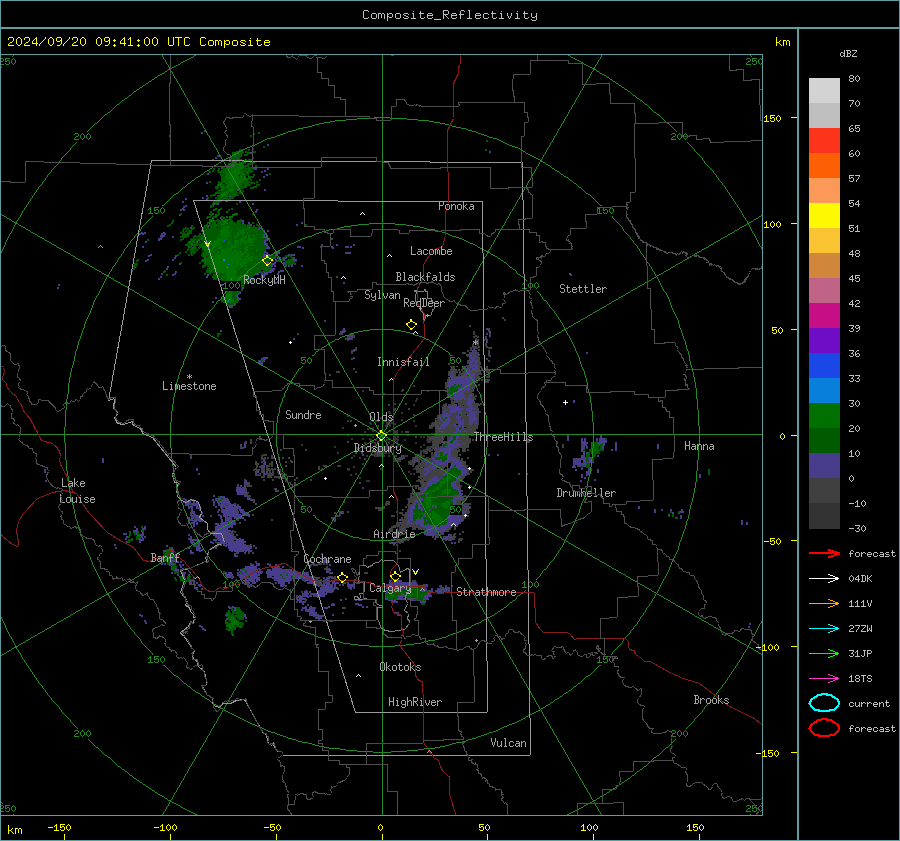Click the Okotoks city label
Viewport: 900px width, 841px height.
tap(400, 667)
